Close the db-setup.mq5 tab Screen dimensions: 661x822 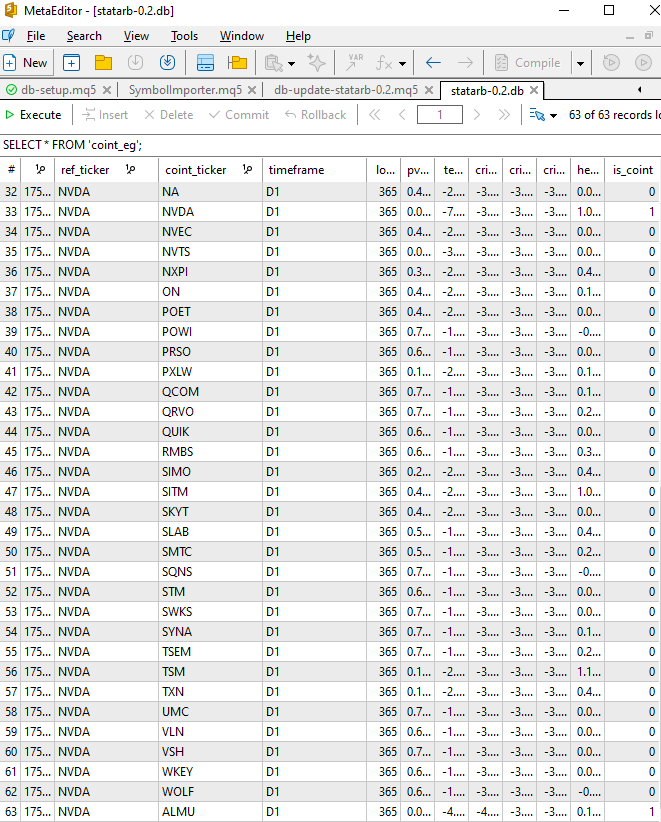point(107,90)
